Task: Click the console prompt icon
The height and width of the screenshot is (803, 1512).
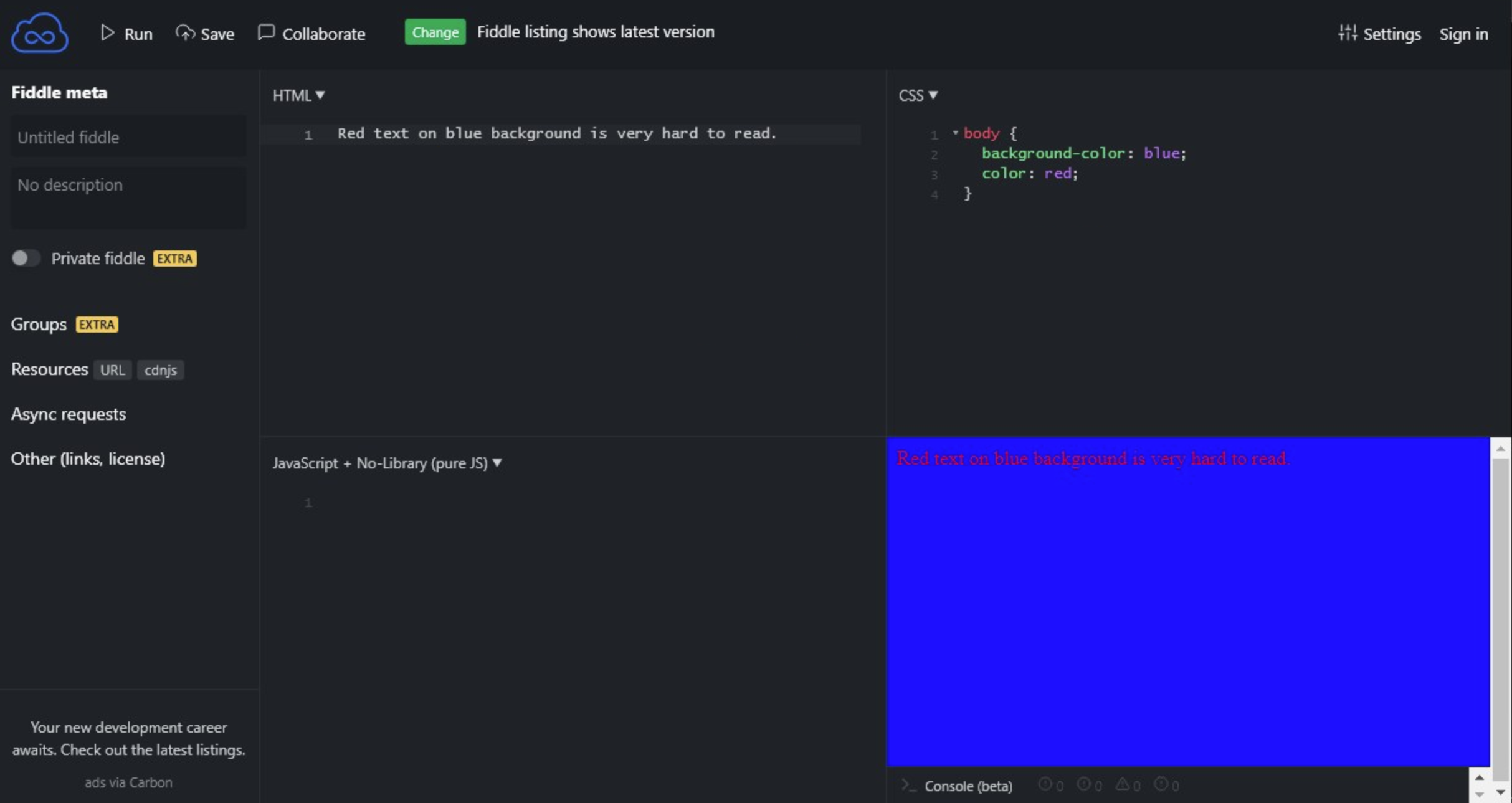Action: pyautogui.click(x=909, y=786)
